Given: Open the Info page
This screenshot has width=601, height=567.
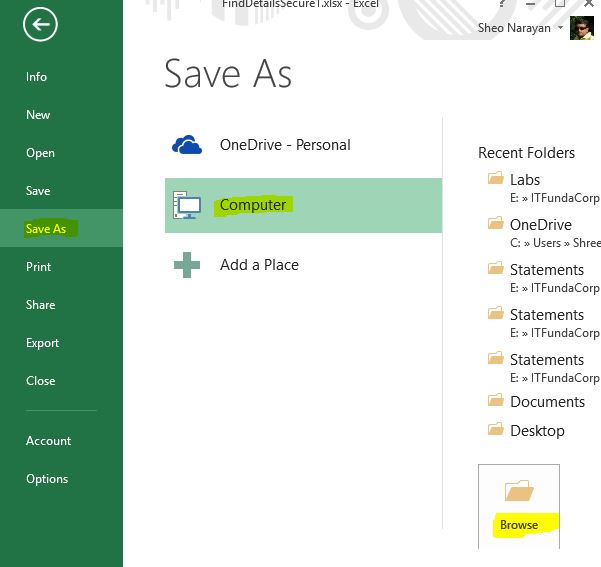Looking at the screenshot, I should coord(36,77).
